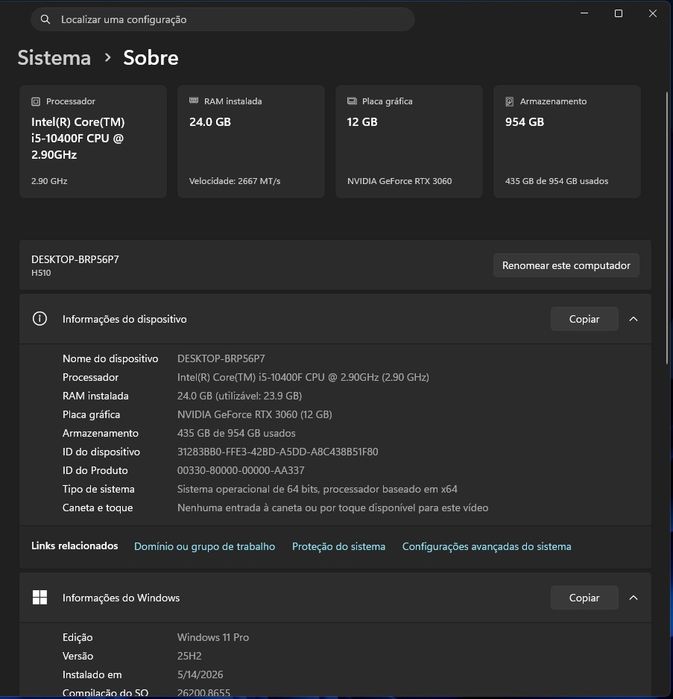The width and height of the screenshot is (673, 699).
Task: Click the RAM instalada memory icon
Action: point(193,101)
